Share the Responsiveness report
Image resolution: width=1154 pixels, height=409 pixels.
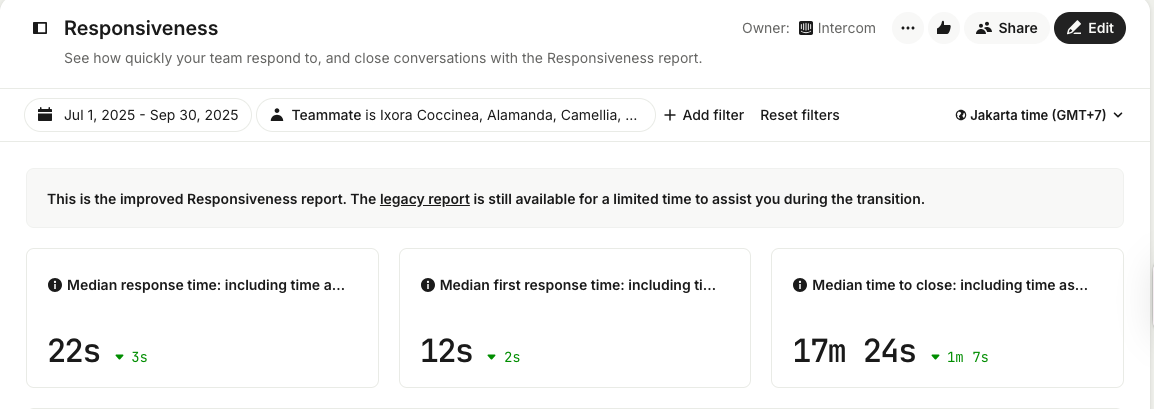click(1007, 28)
